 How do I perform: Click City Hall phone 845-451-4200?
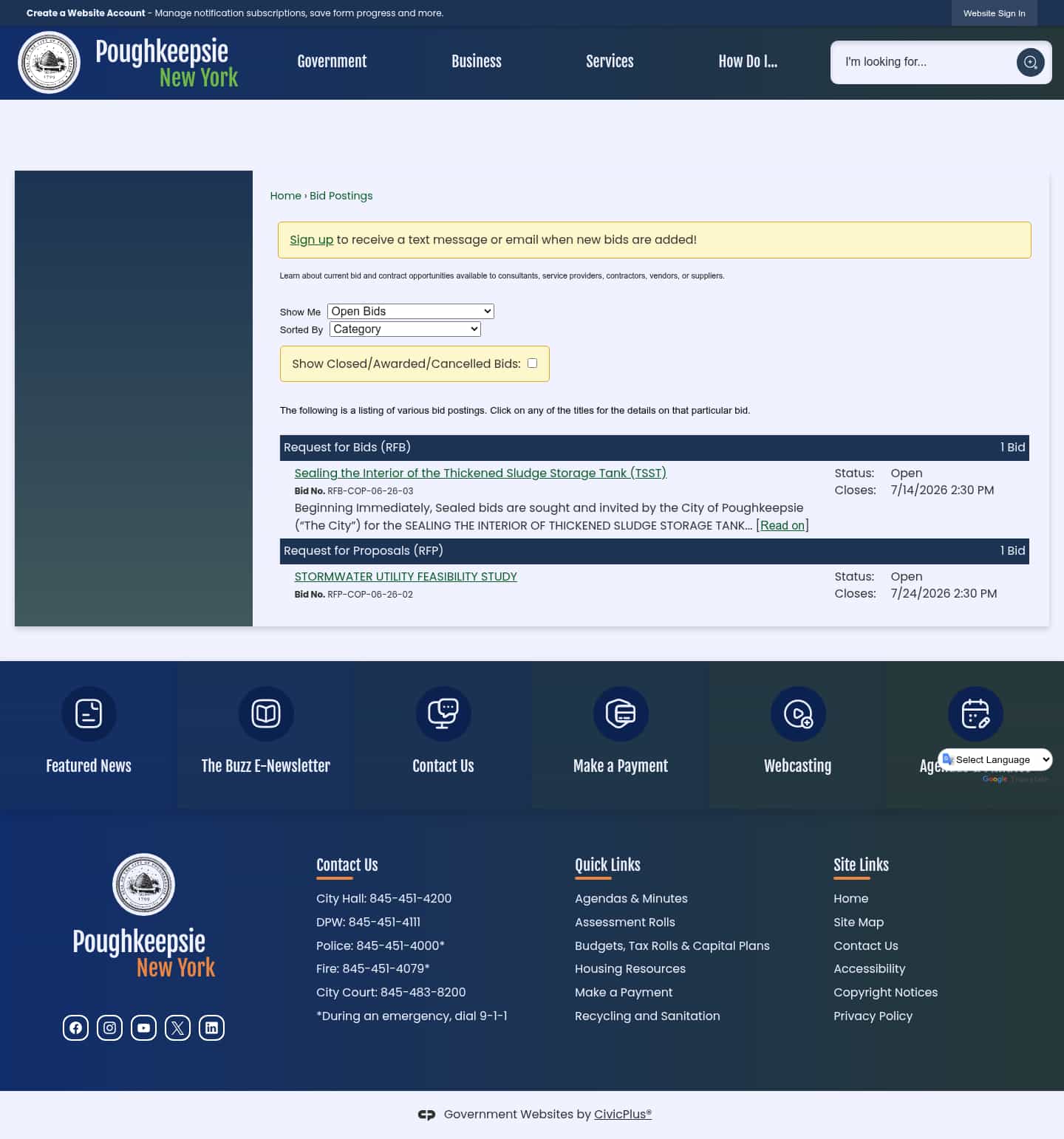[410, 898]
